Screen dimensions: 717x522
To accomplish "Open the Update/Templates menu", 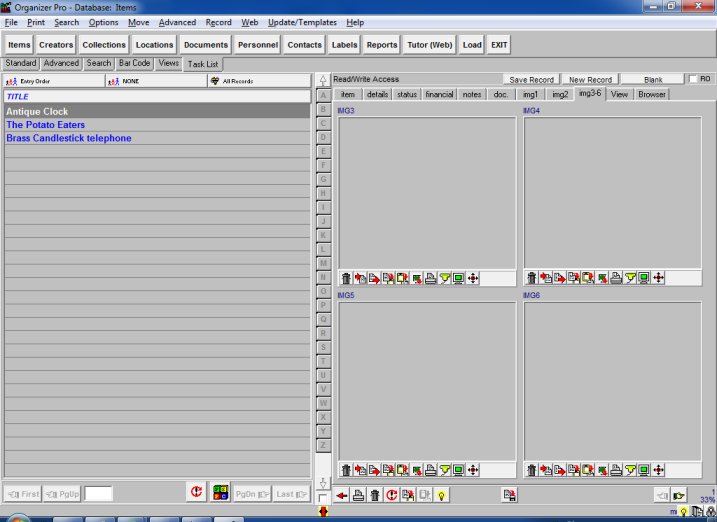I will point(302,22).
